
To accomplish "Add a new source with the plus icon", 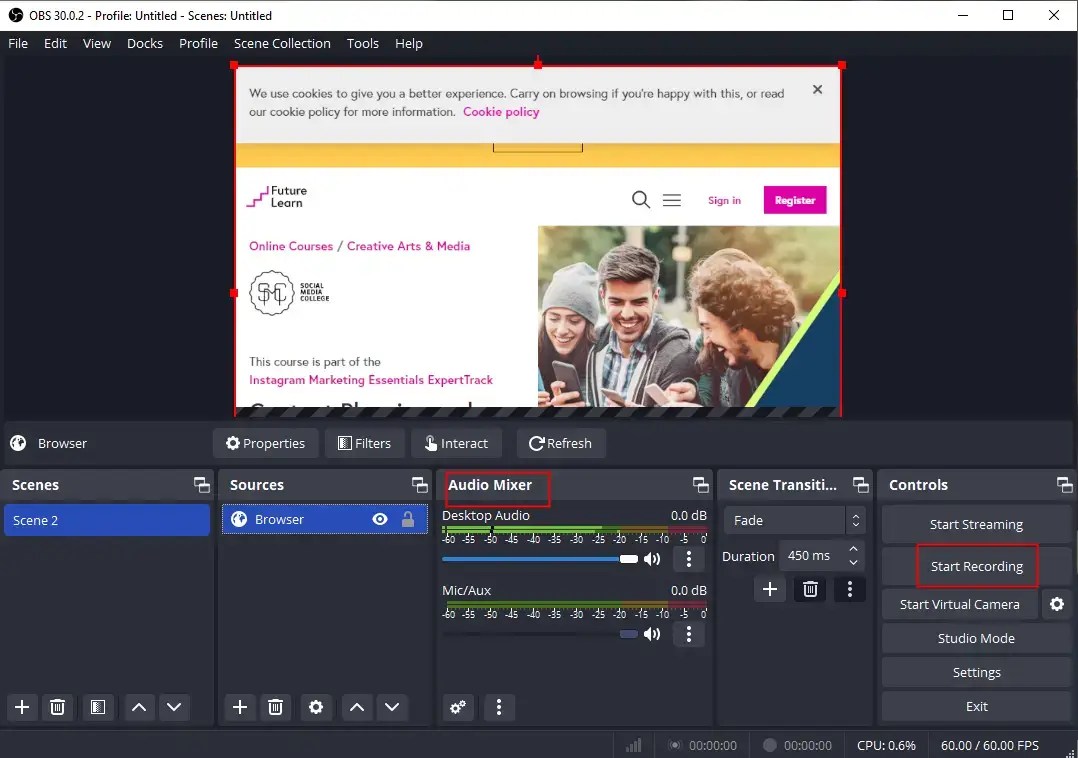I will coord(239,707).
